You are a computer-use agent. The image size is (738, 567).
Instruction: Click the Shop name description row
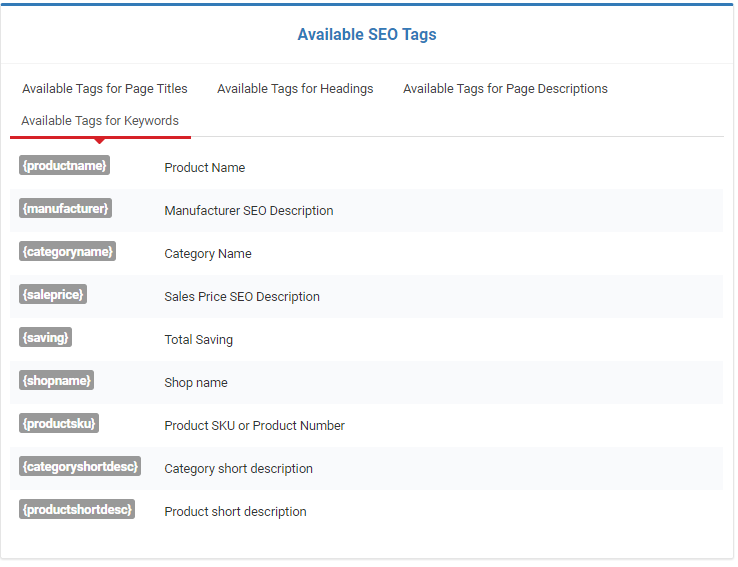pos(366,383)
